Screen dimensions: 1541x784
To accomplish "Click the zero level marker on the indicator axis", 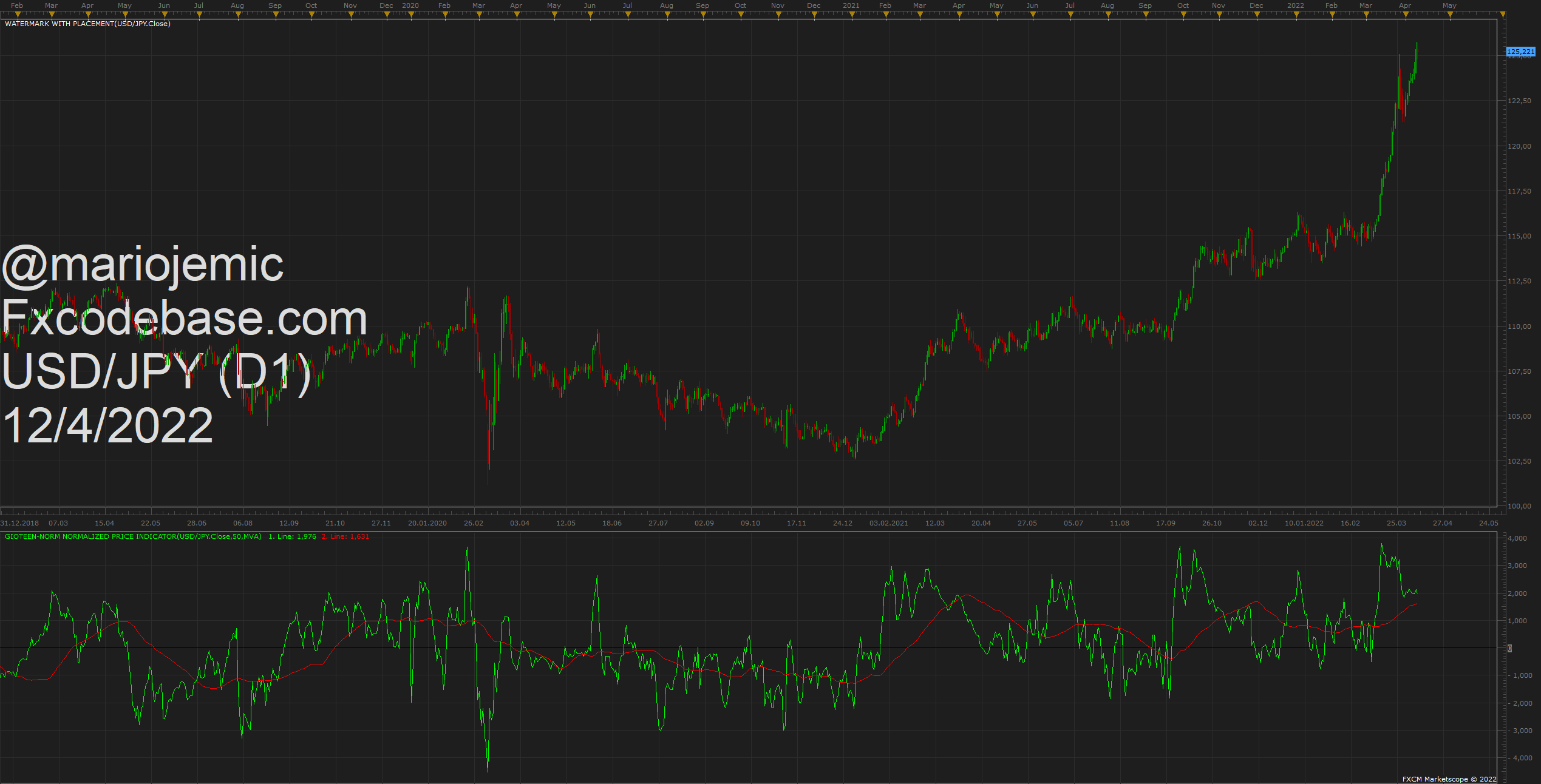I will pyautogui.click(x=1510, y=648).
